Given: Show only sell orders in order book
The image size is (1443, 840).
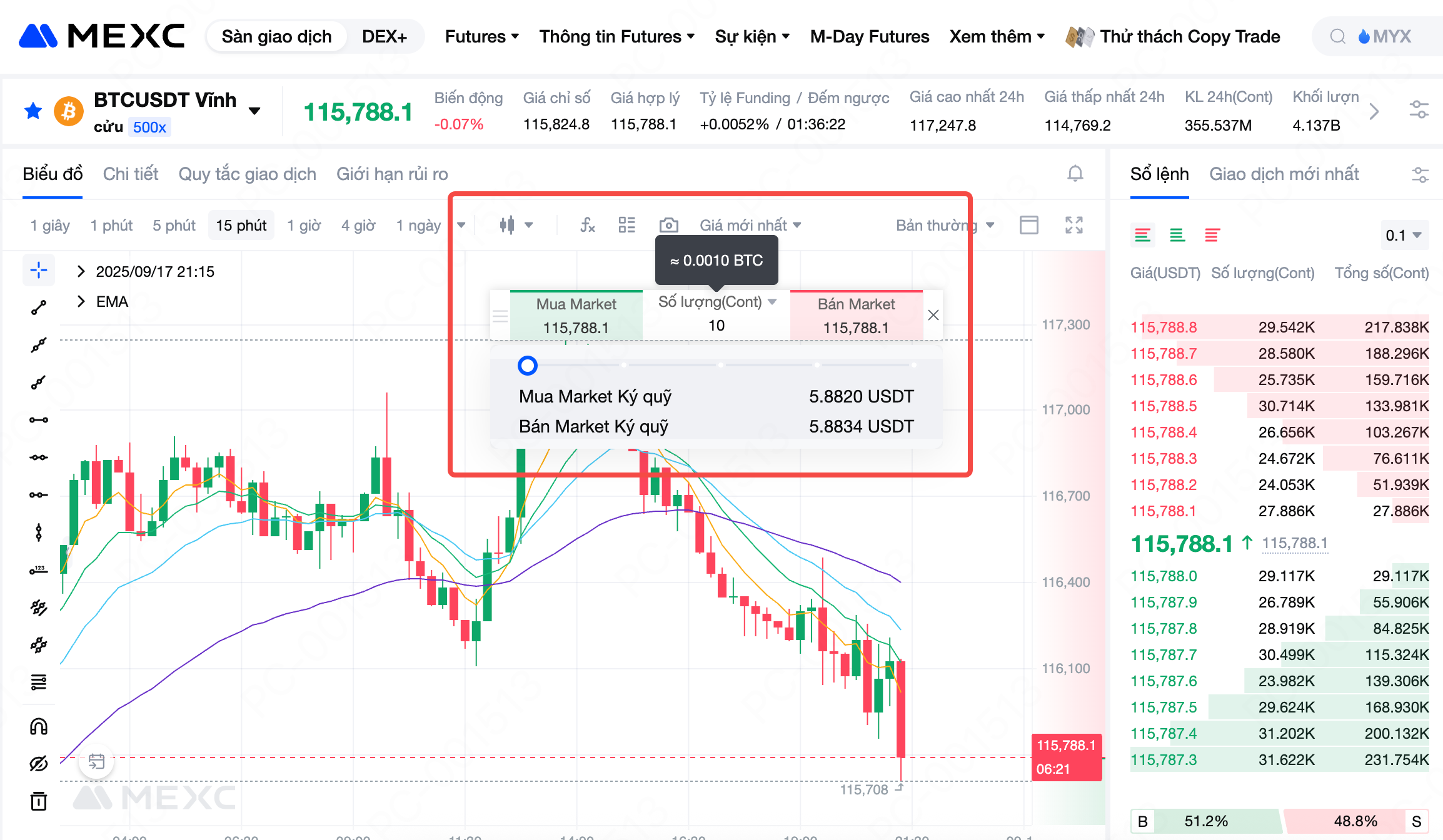Looking at the screenshot, I should (x=1212, y=236).
